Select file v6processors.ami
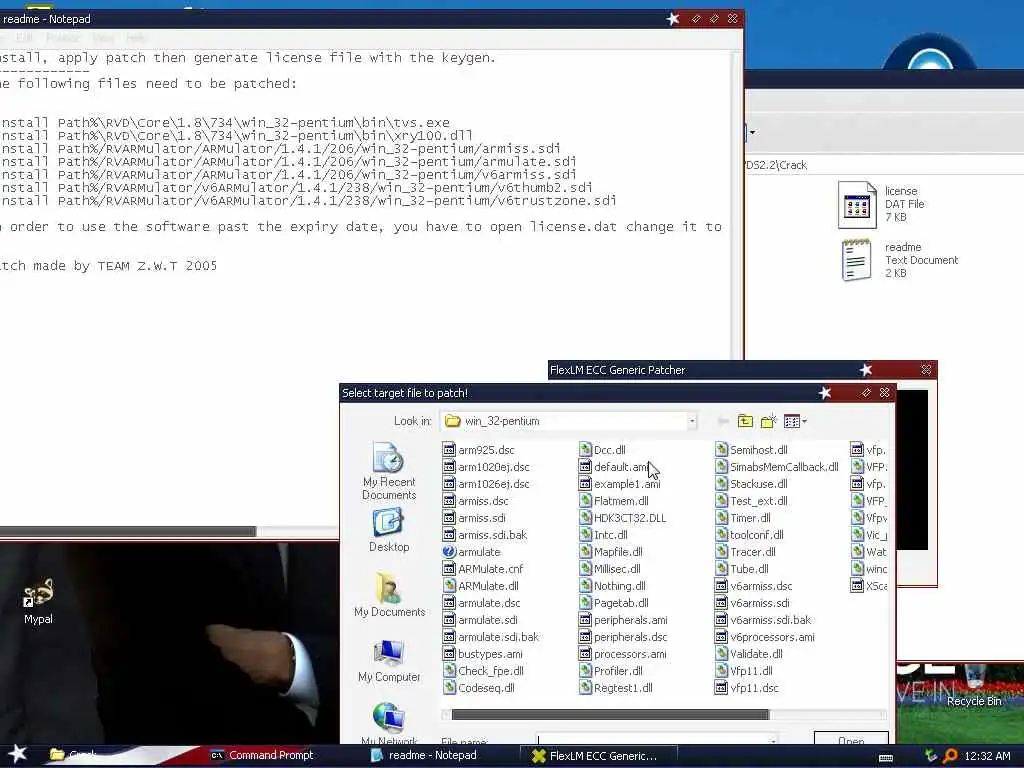Image resolution: width=1024 pixels, height=768 pixels. point(765,637)
